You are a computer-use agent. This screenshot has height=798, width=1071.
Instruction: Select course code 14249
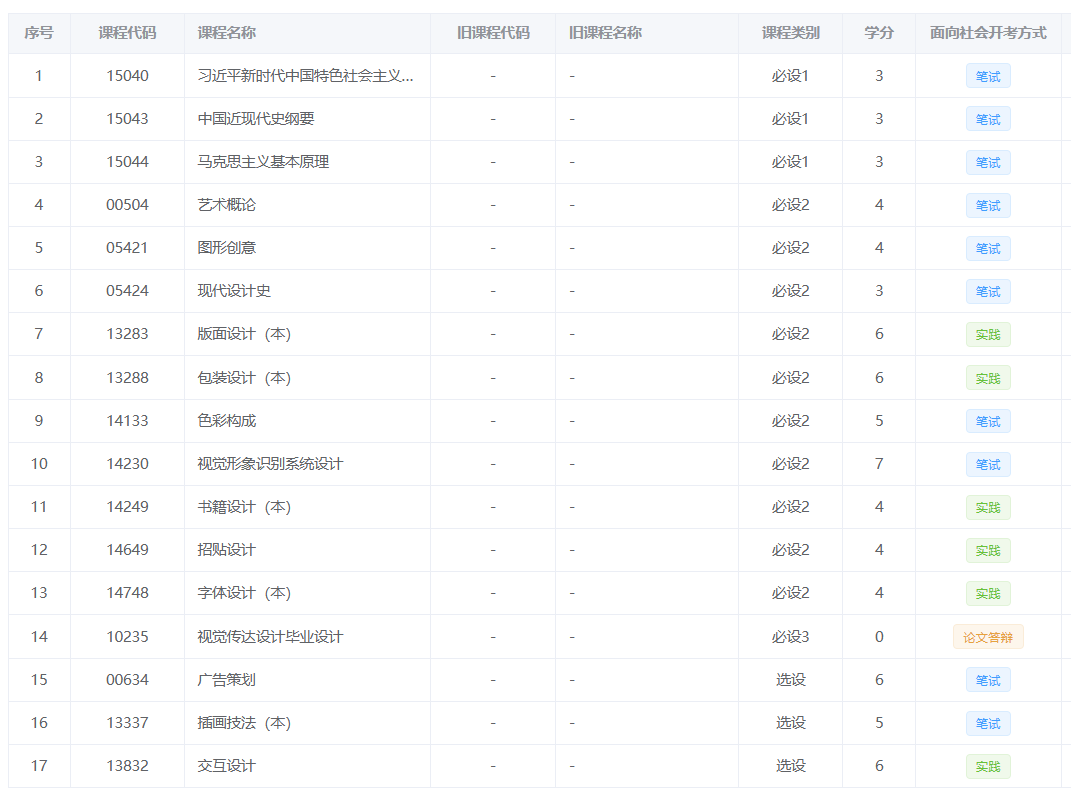127,507
